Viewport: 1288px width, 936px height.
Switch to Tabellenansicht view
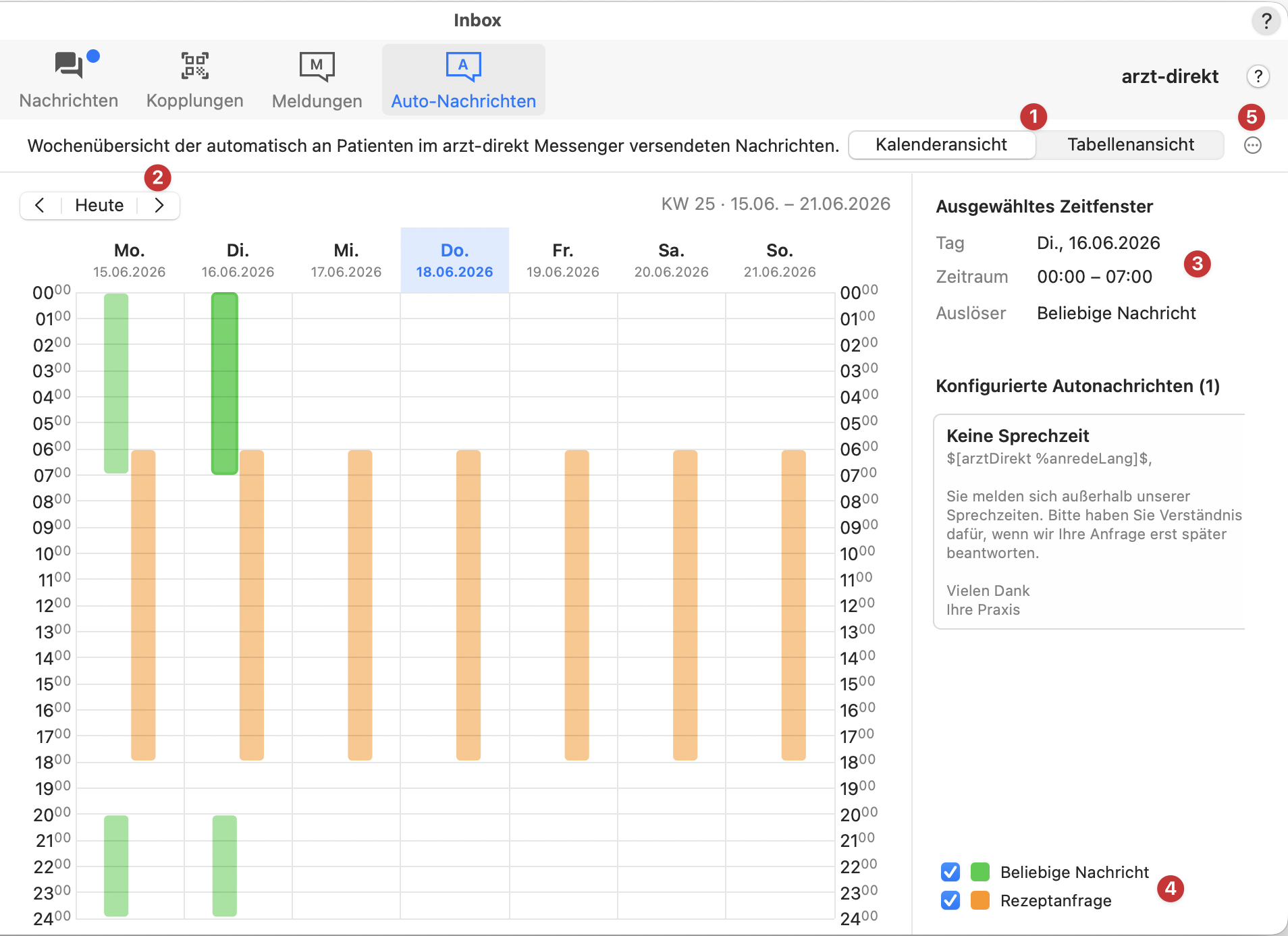[1130, 144]
